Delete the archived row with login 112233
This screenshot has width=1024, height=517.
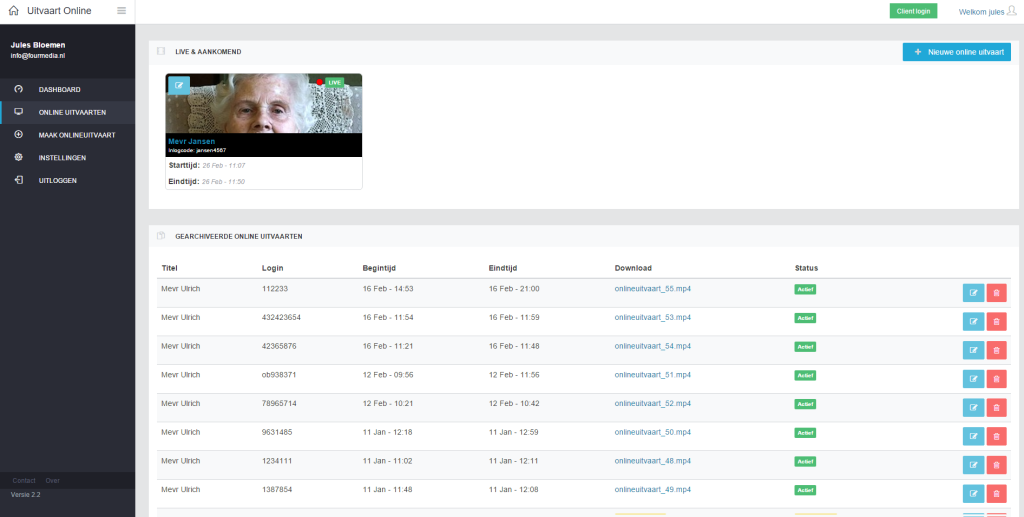point(997,293)
